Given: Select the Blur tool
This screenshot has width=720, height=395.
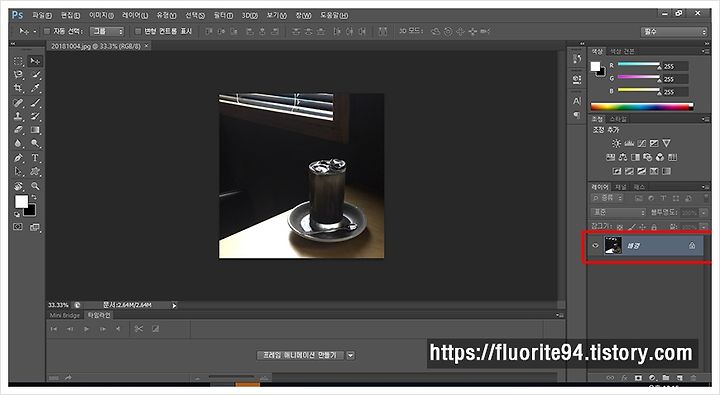Looking at the screenshot, I should (18, 143).
